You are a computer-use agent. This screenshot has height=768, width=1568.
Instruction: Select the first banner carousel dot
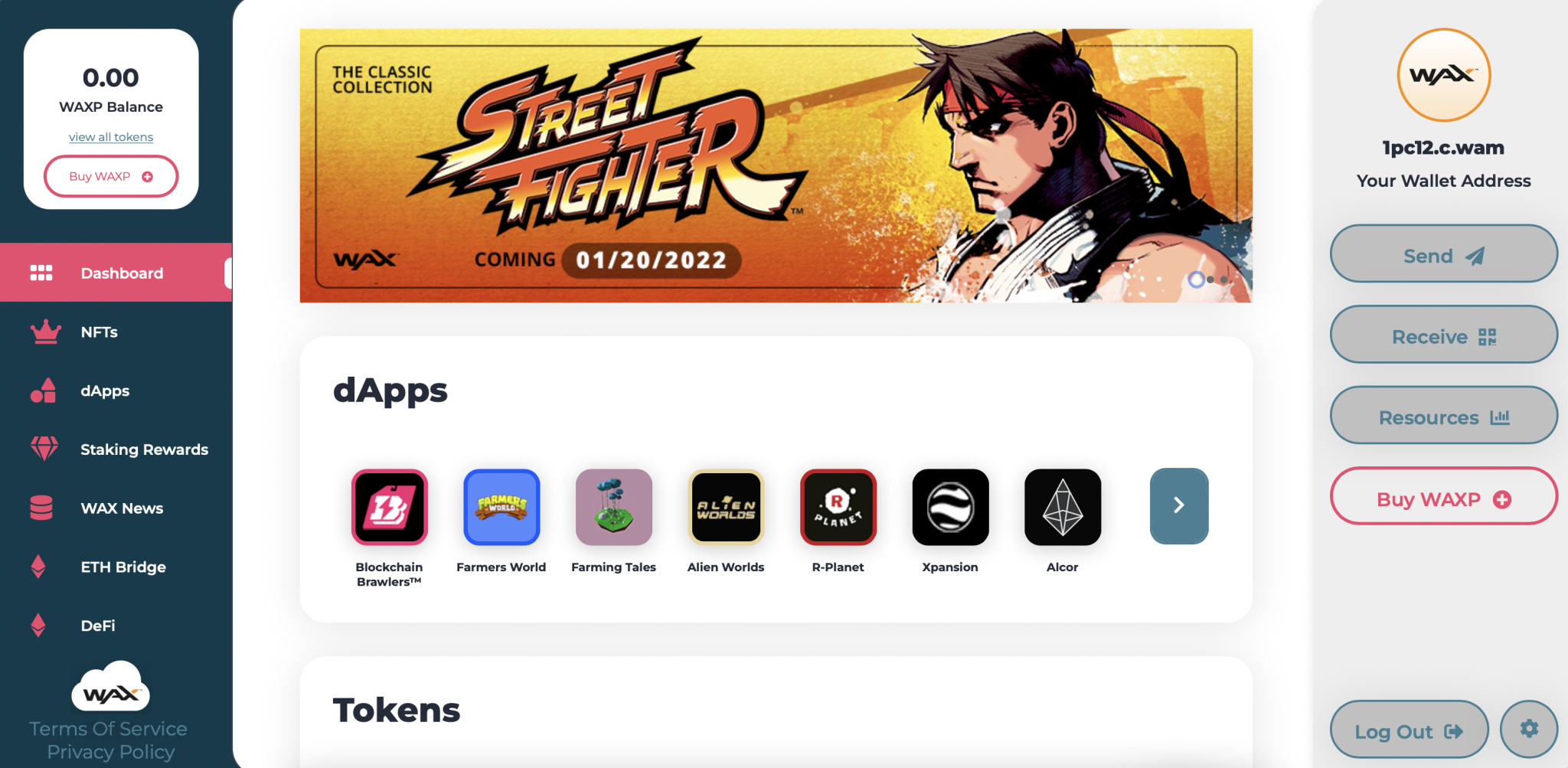(x=1196, y=279)
